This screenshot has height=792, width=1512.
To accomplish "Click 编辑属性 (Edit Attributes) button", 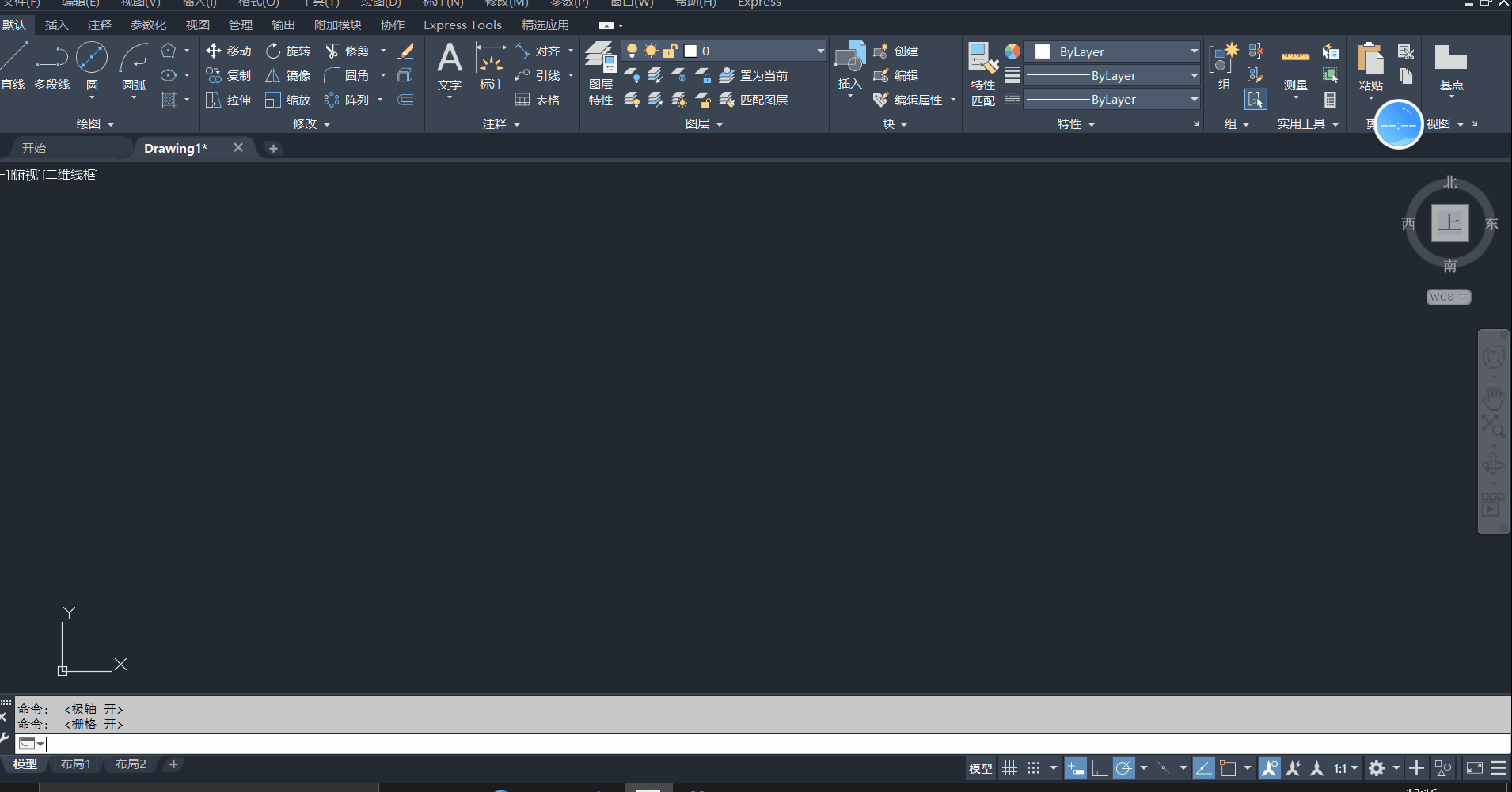I will click(x=908, y=100).
